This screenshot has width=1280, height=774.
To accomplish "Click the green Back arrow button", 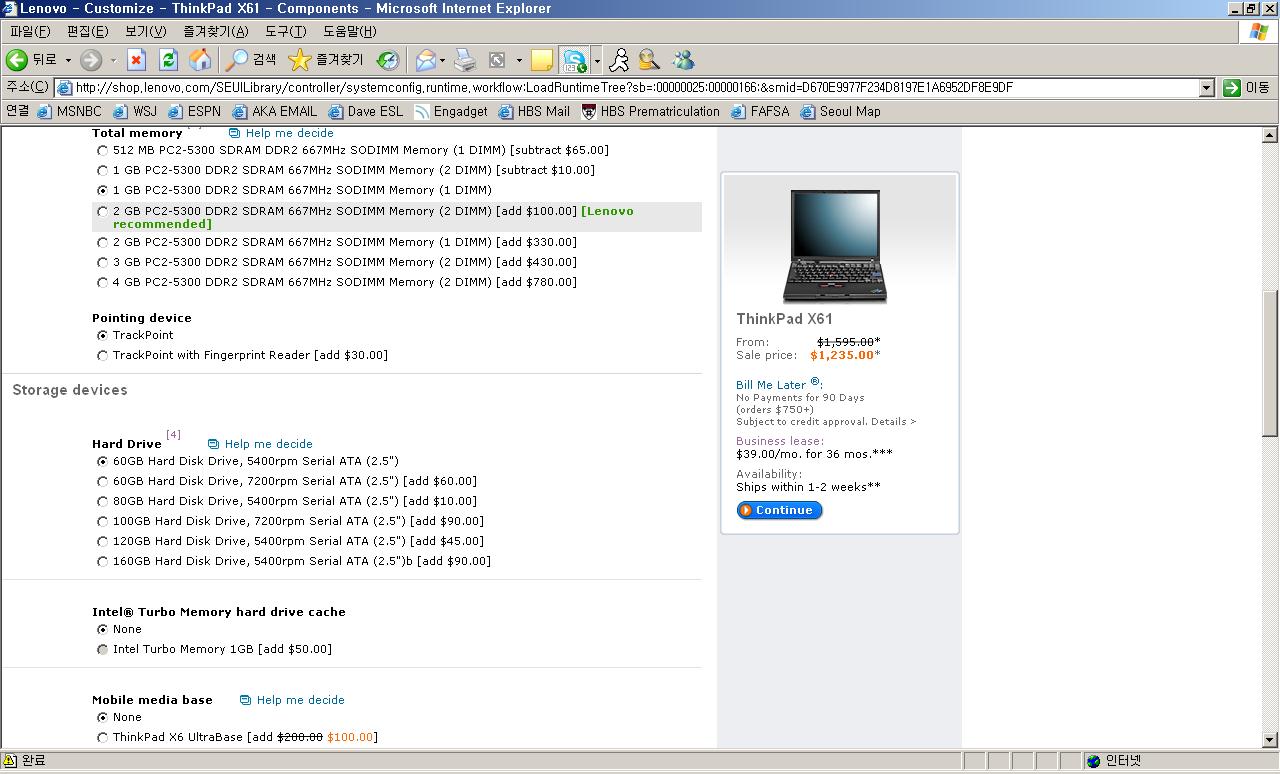I will 17,60.
